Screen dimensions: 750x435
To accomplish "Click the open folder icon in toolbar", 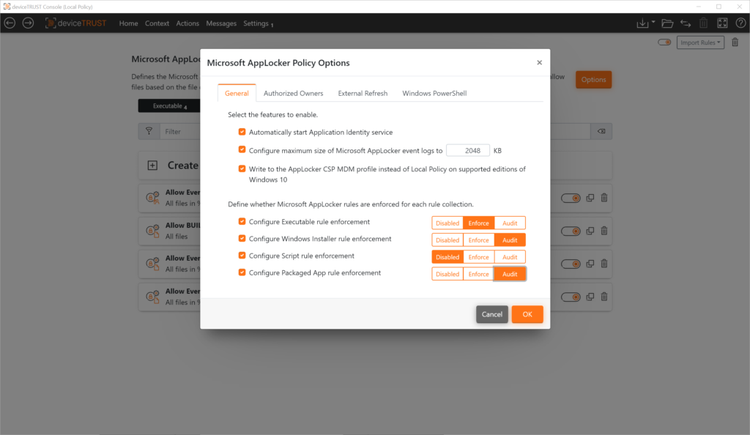I will (x=667, y=23).
